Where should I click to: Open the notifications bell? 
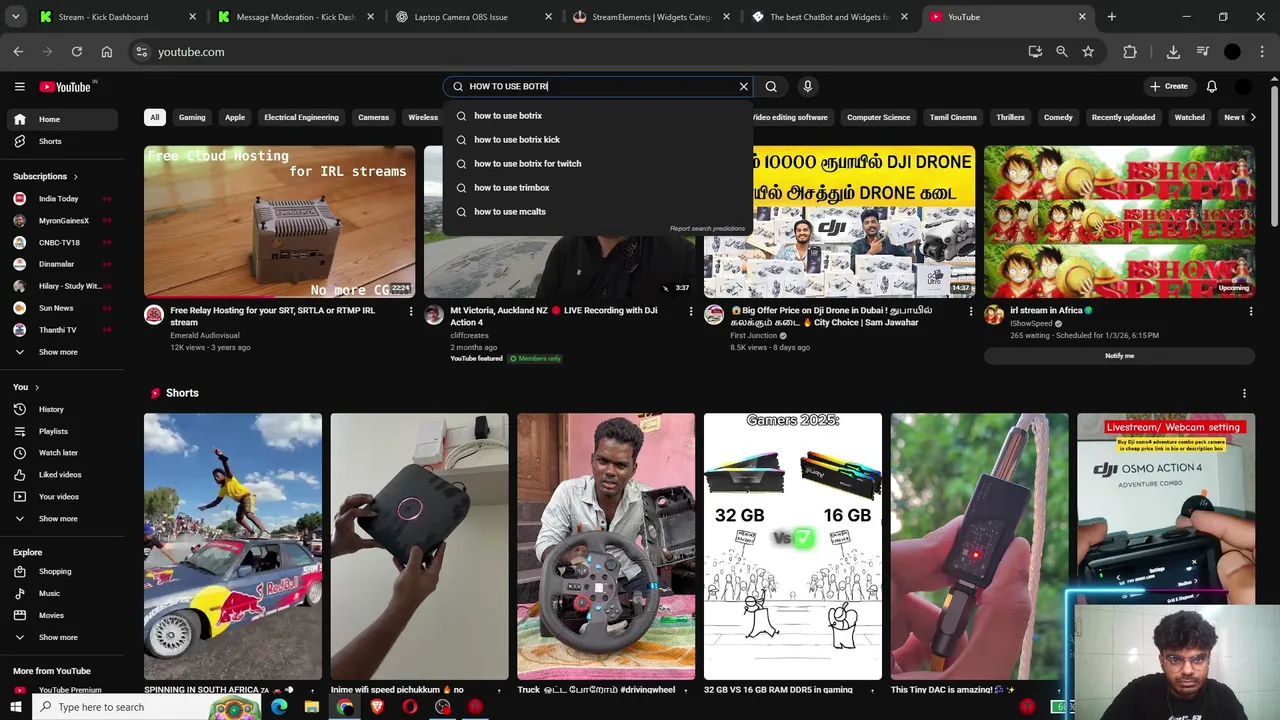pos(1211,87)
